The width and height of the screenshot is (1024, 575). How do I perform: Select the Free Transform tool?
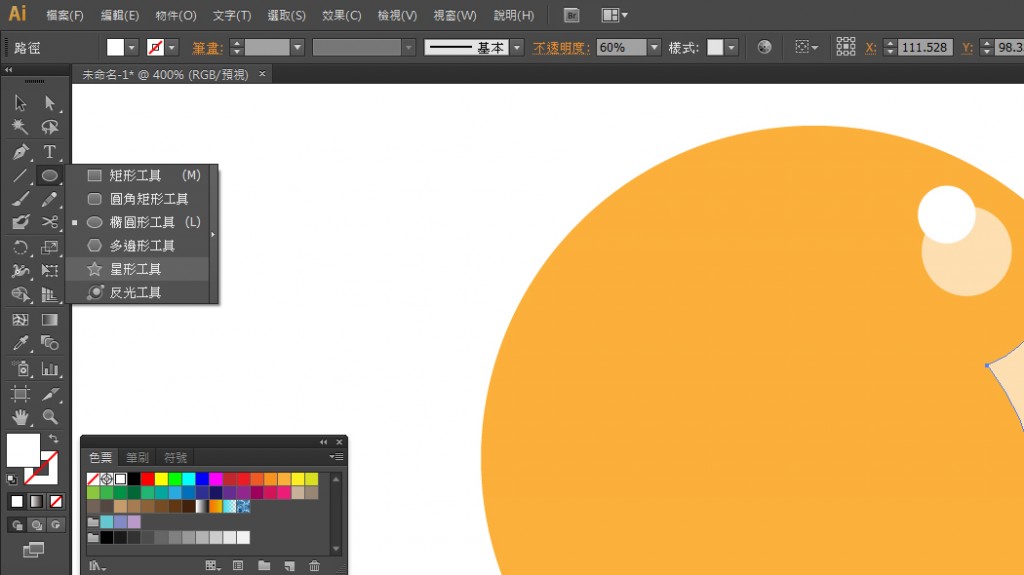50,271
